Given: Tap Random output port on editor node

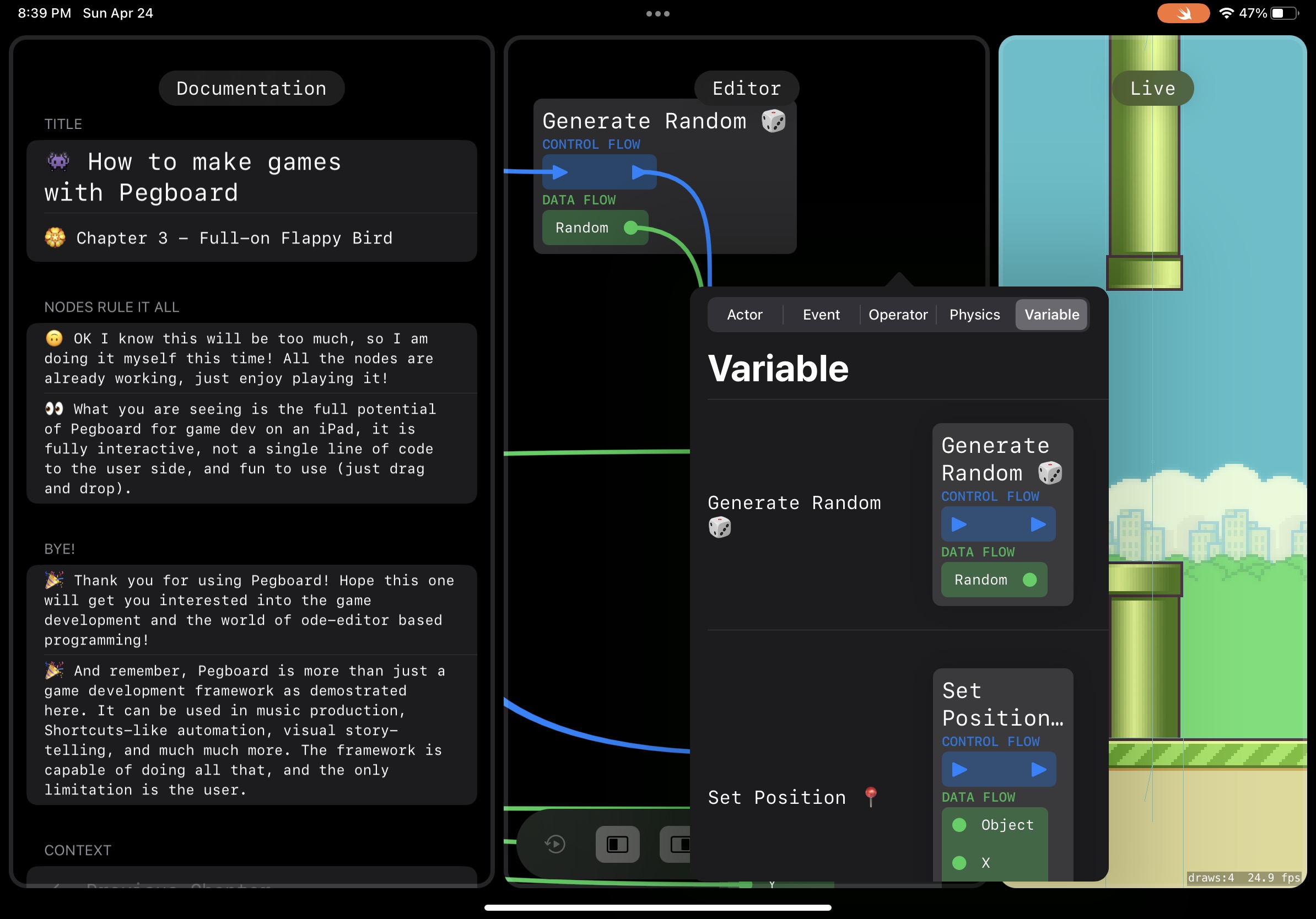Looking at the screenshot, I should (630, 228).
